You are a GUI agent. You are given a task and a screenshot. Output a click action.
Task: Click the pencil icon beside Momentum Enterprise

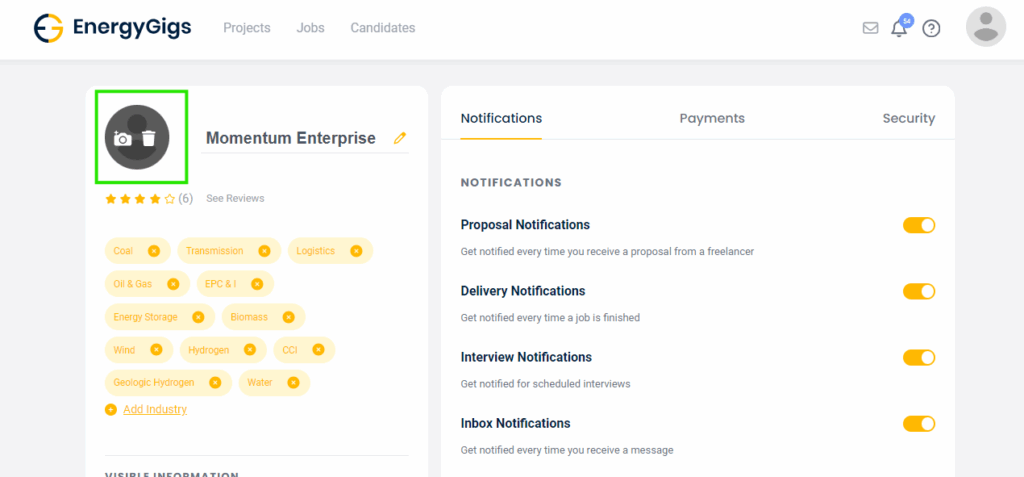click(x=400, y=138)
